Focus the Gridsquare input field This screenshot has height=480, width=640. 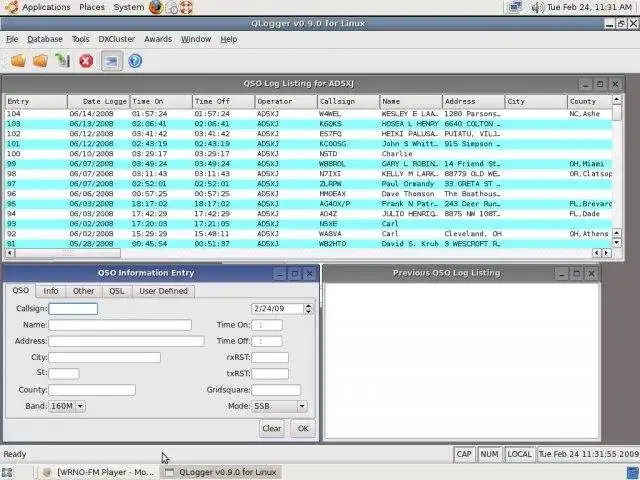pyautogui.click(x=276, y=390)
